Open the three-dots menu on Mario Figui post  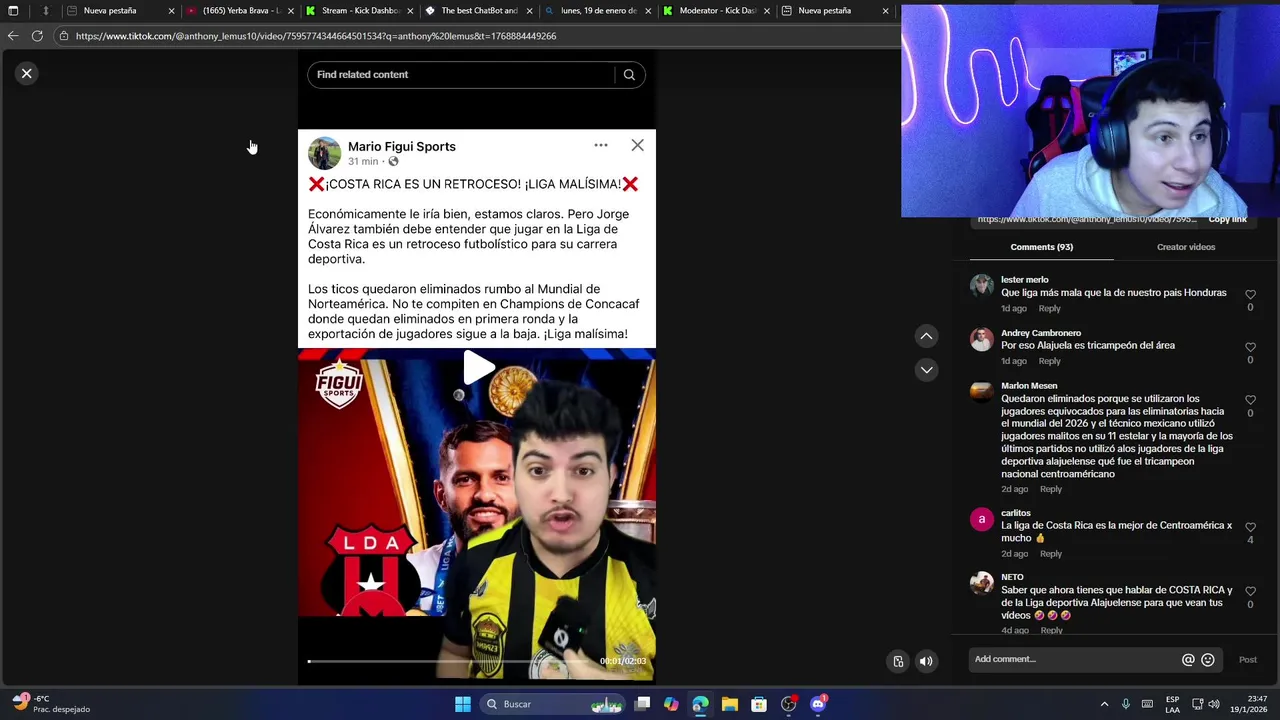tap(601, 146)
